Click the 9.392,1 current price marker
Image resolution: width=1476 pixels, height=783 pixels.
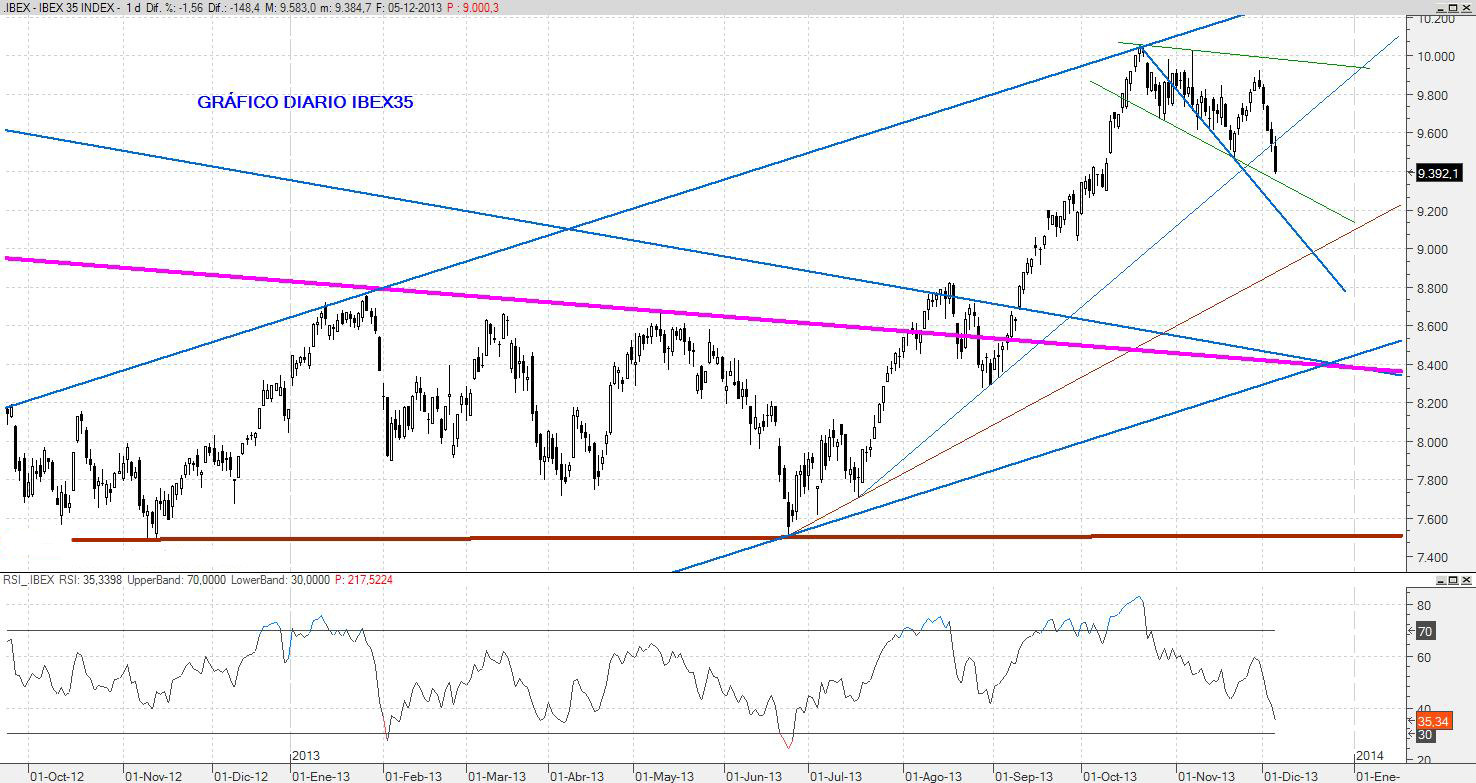click(1440, 173)
